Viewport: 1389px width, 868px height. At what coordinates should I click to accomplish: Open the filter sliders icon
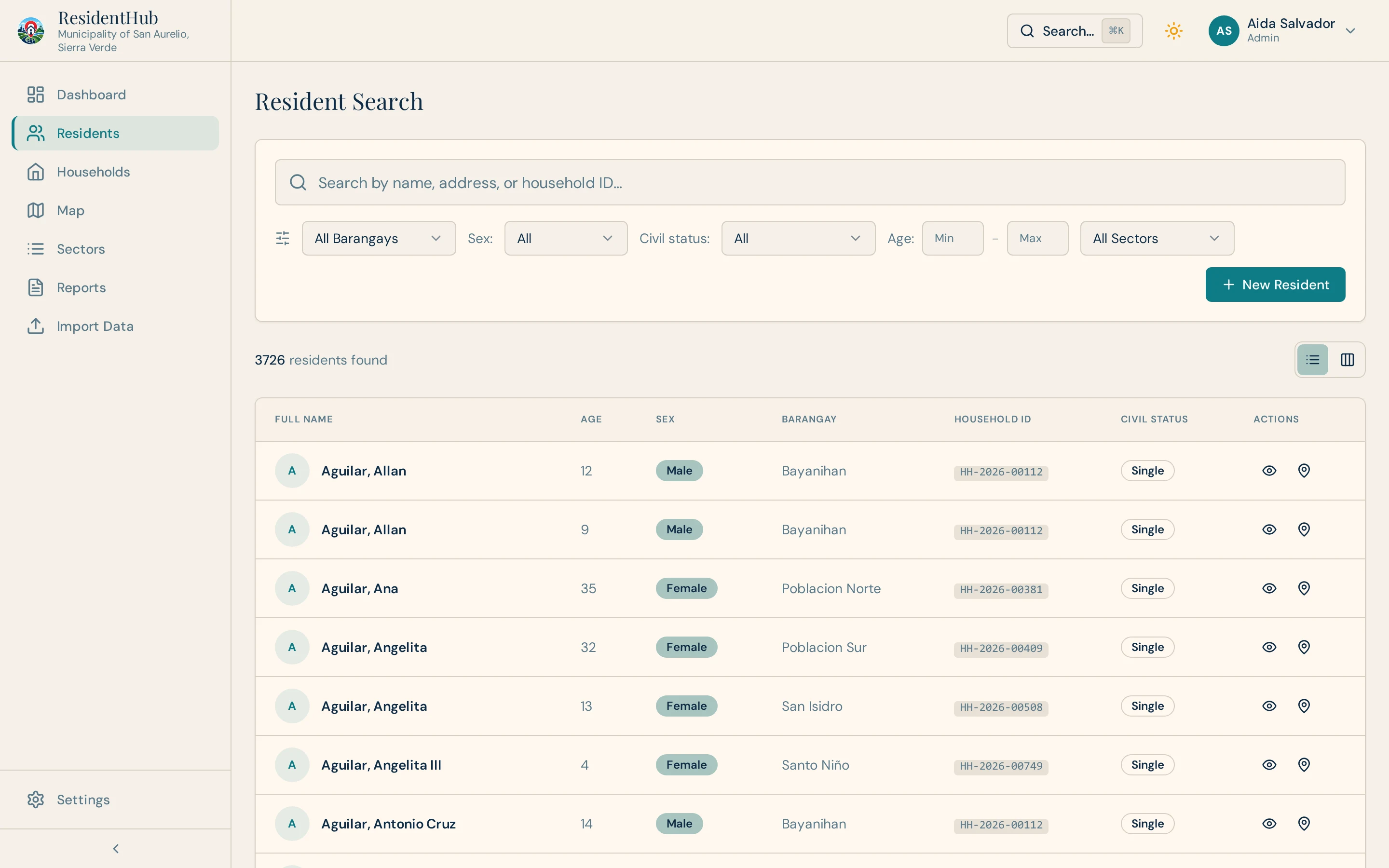point(283,238)
